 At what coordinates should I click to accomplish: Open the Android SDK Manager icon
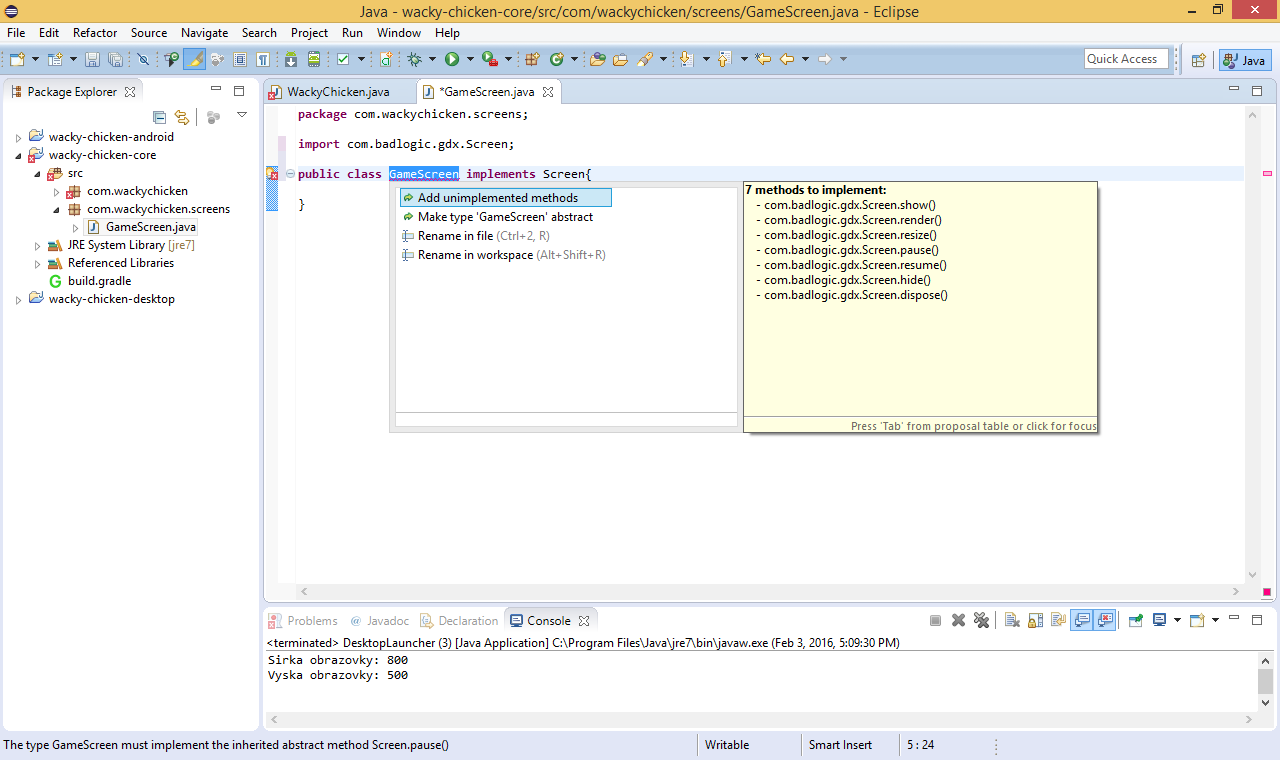[x=290, y=60]
